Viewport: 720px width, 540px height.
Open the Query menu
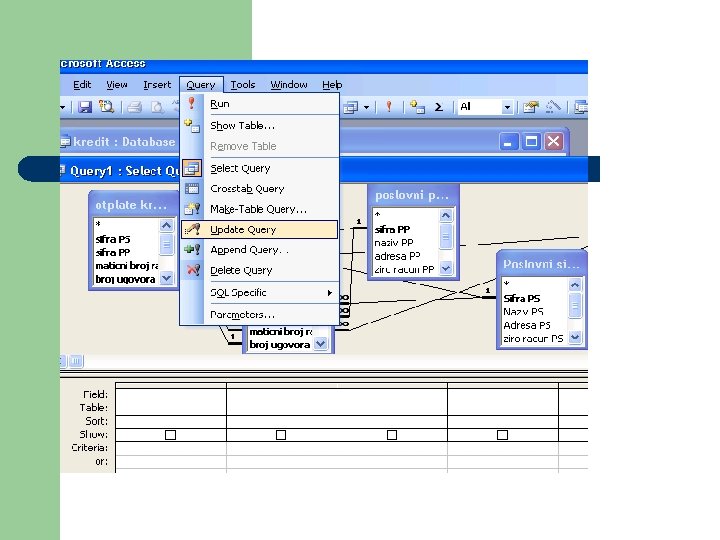[x=201, y=85]
